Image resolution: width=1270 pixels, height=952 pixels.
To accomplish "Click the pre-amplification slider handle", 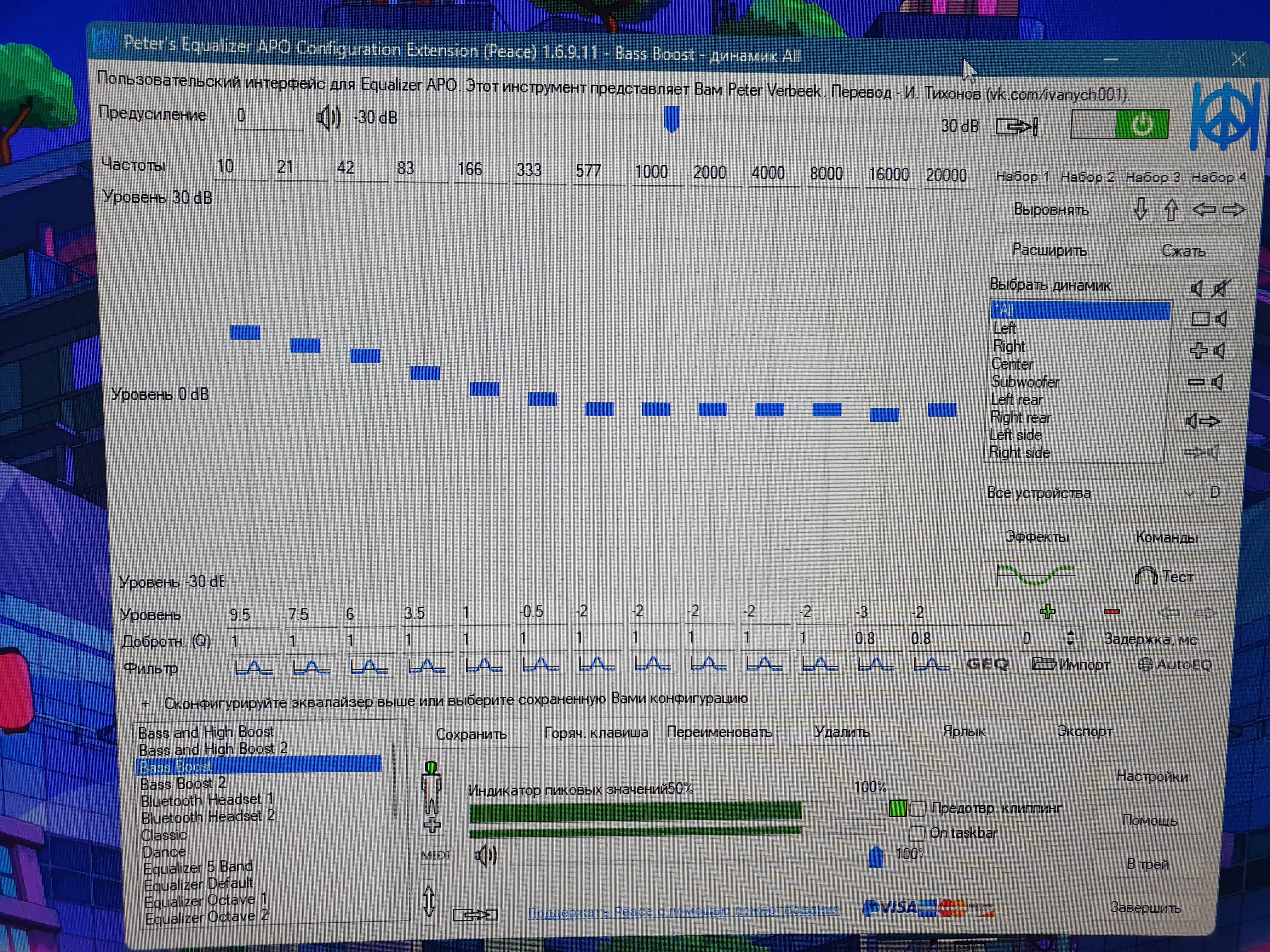I will [x=672, y=119].
